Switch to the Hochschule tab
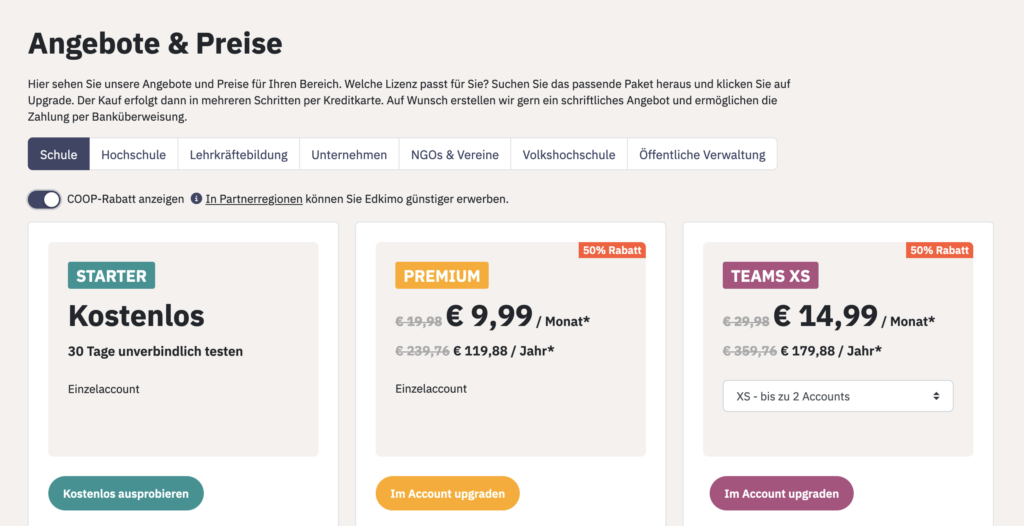Viewport: 1024px width, 526px height. tap(134, 155)
